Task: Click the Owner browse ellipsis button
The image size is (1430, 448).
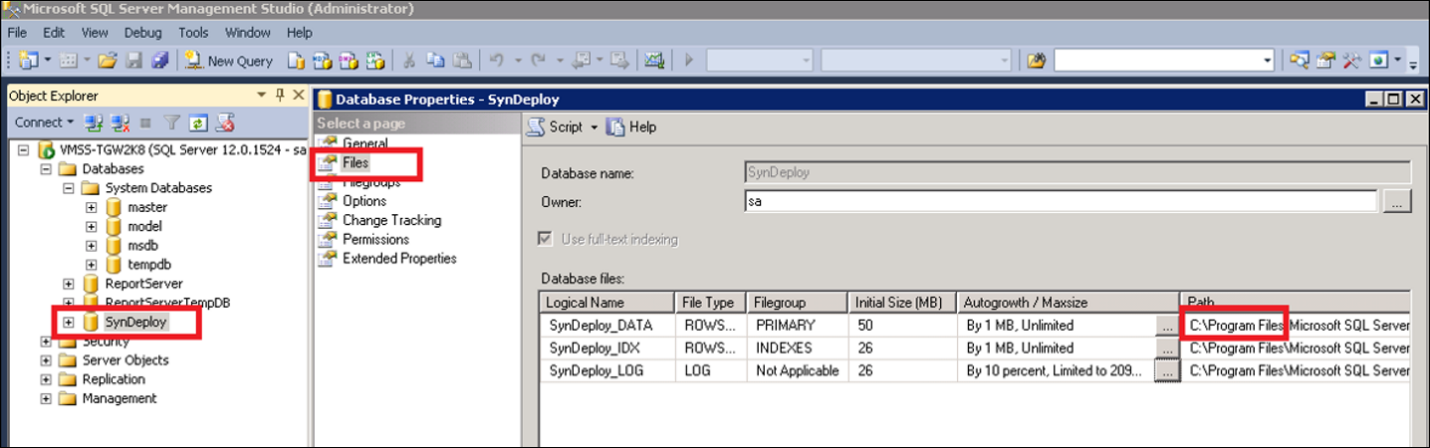Action: click(x=1397, y=201)
